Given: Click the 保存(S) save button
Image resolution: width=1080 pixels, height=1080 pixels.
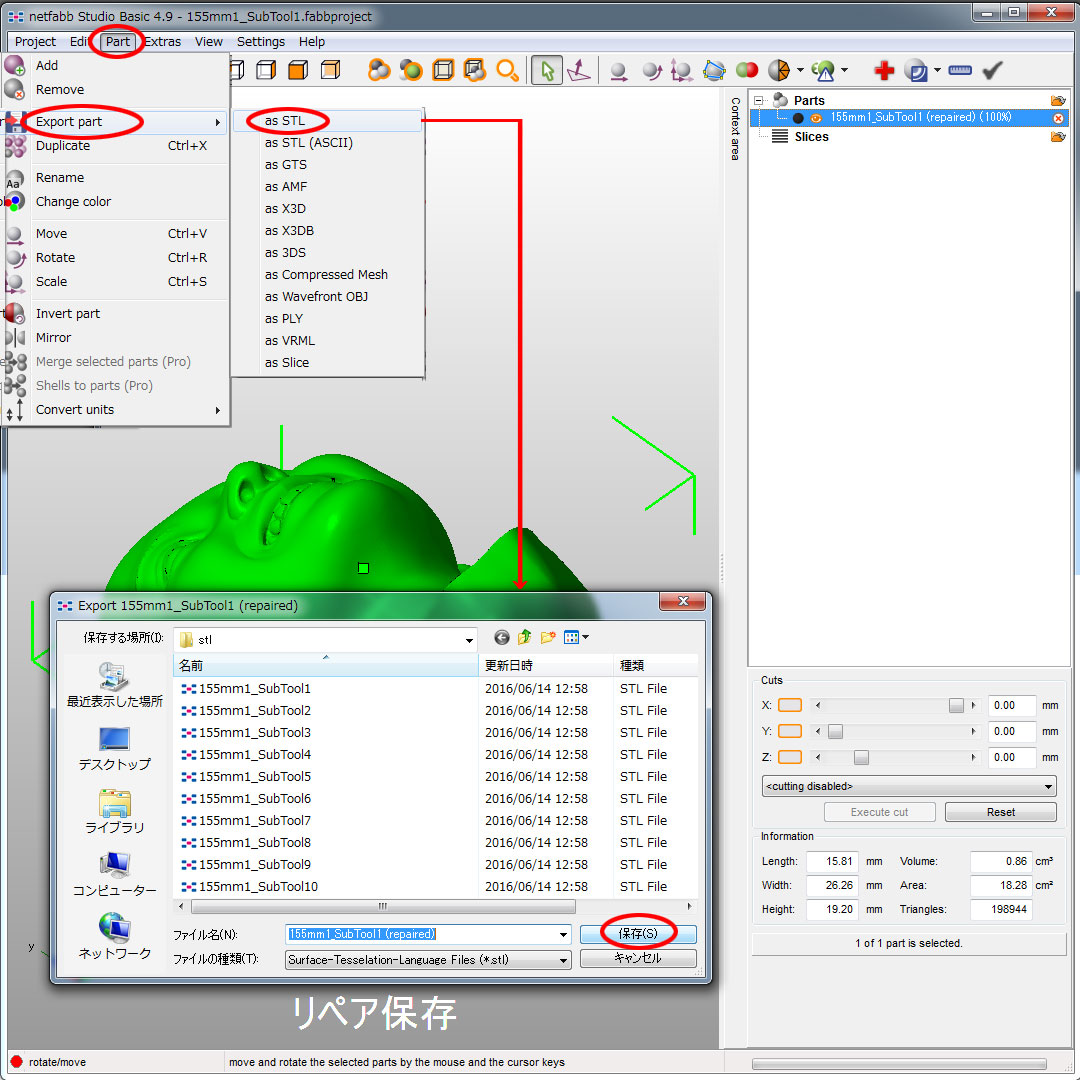Looking at the screenshot, I should tap(638, 934).
